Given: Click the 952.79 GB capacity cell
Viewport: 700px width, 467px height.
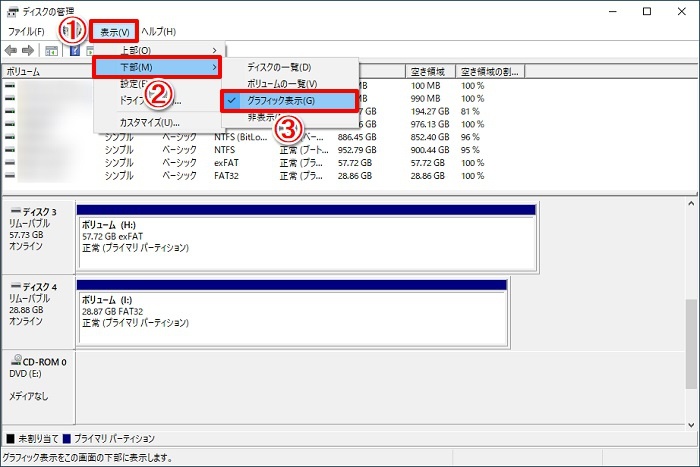Looking at the screenshot, I should [357, 150].
